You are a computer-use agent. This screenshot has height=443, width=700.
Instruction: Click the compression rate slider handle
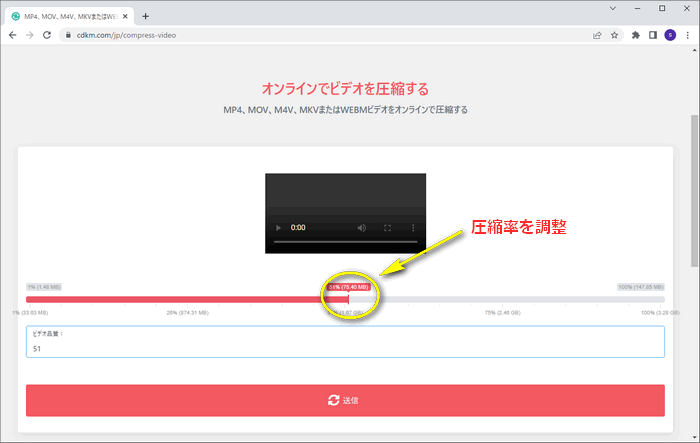coord(348,299)
